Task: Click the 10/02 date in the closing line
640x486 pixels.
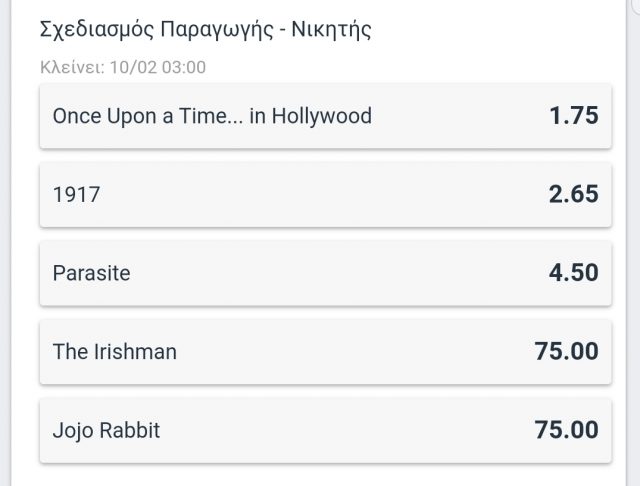Action: click(x=133, y=67)
